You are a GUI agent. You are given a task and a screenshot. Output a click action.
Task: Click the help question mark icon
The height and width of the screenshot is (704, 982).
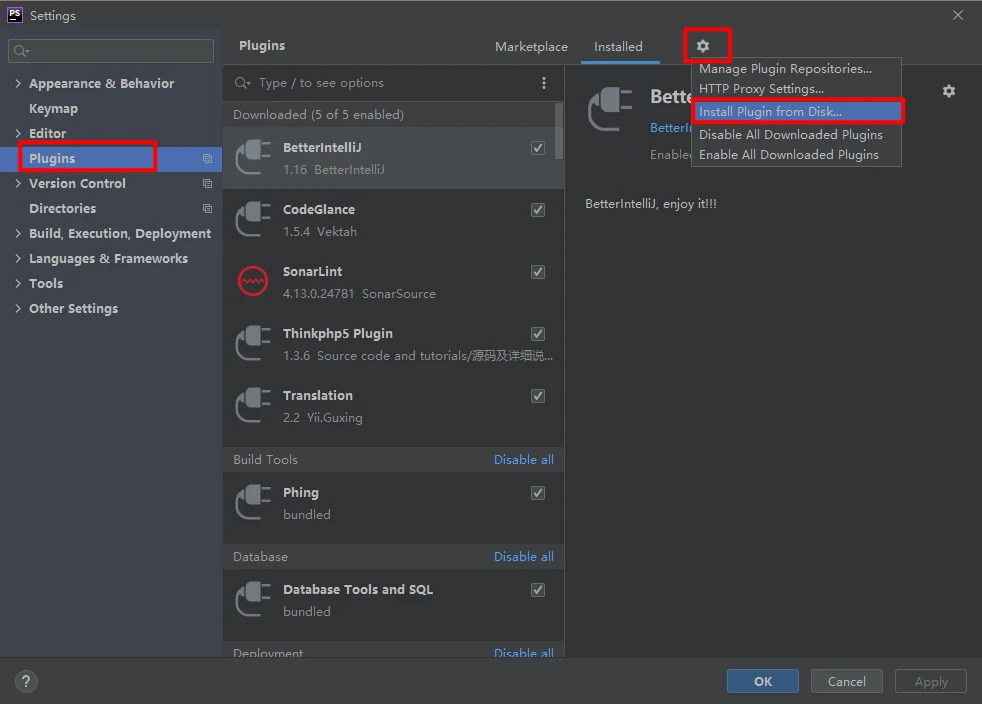coord(26,682)
